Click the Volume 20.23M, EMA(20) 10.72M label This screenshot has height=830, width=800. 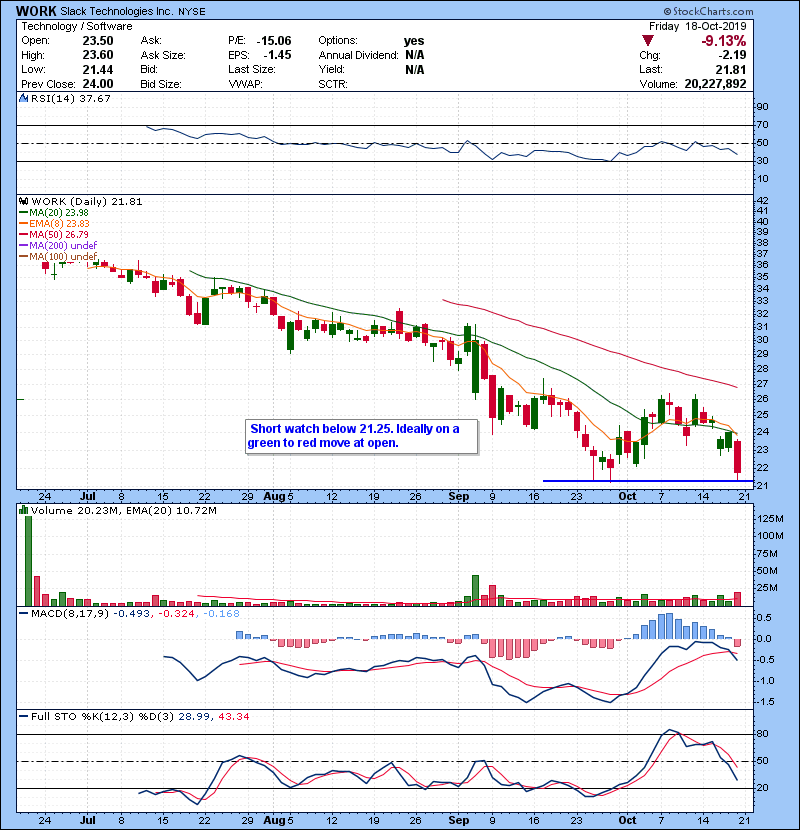[x=124, y=511]
